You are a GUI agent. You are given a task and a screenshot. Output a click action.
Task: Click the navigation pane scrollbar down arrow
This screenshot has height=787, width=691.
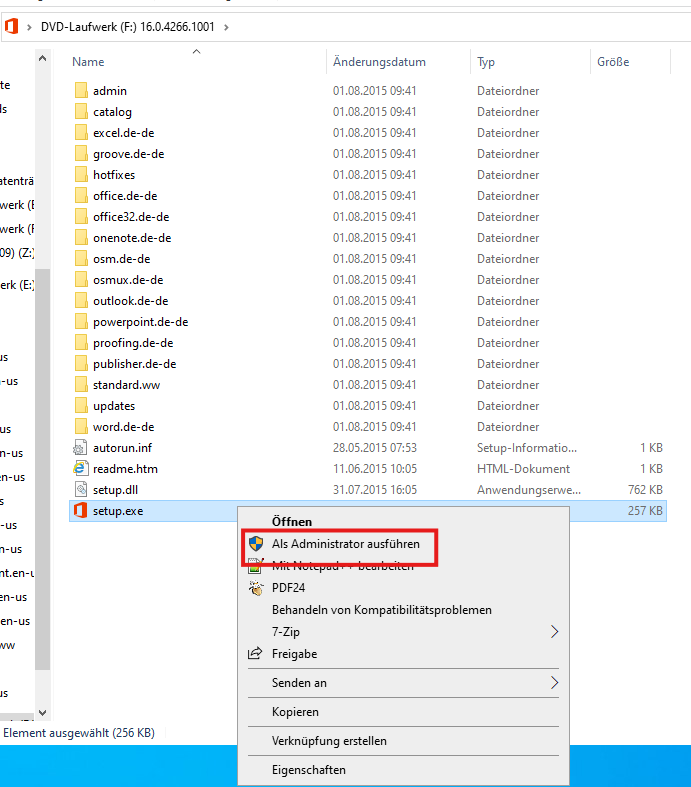point(42,712)
